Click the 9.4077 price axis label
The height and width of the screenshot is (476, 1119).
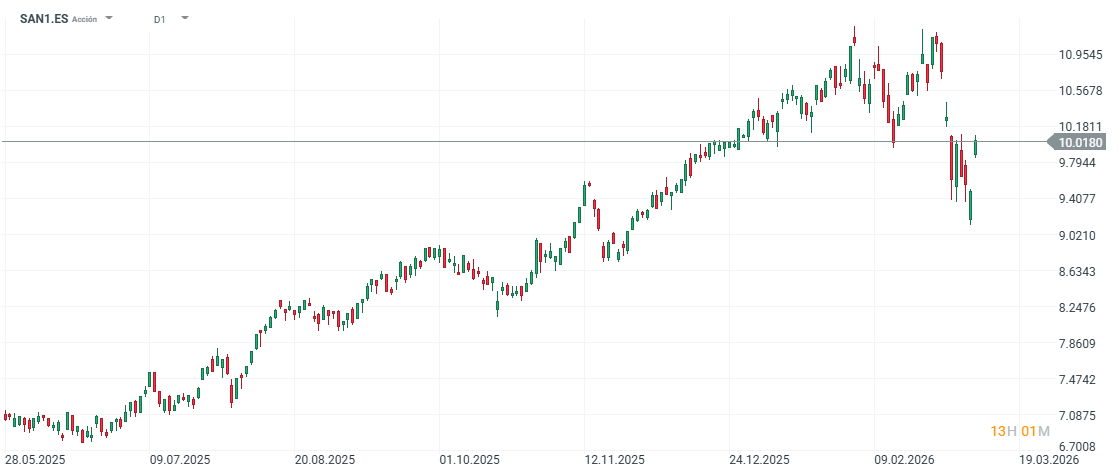click(x=1080, y=199)
